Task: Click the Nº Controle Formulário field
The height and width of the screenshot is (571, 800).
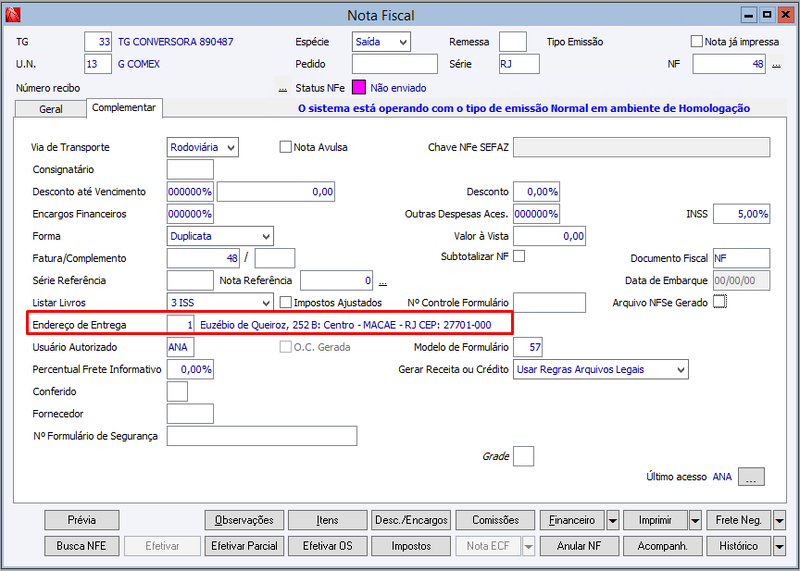Action: point(549,303)
